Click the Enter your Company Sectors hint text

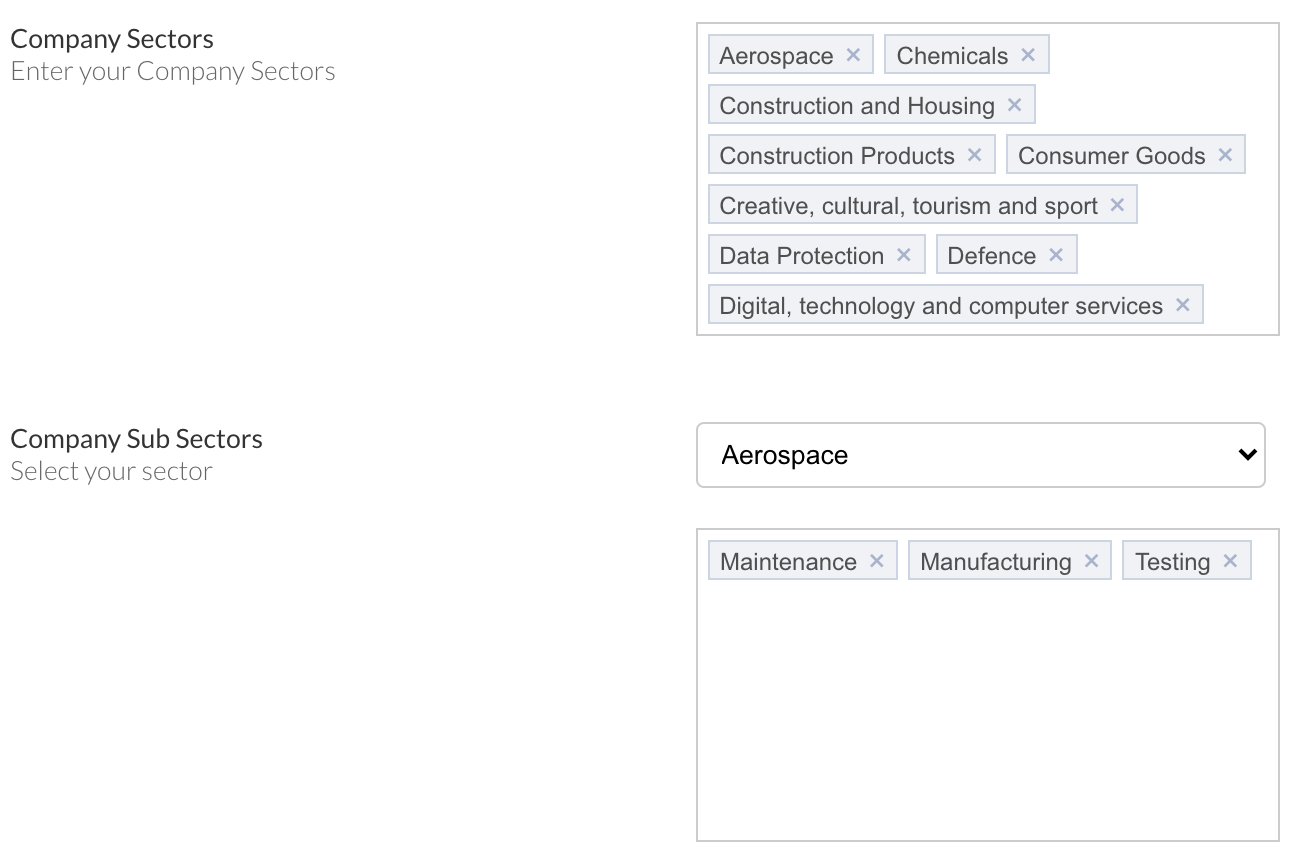[172, 70]
